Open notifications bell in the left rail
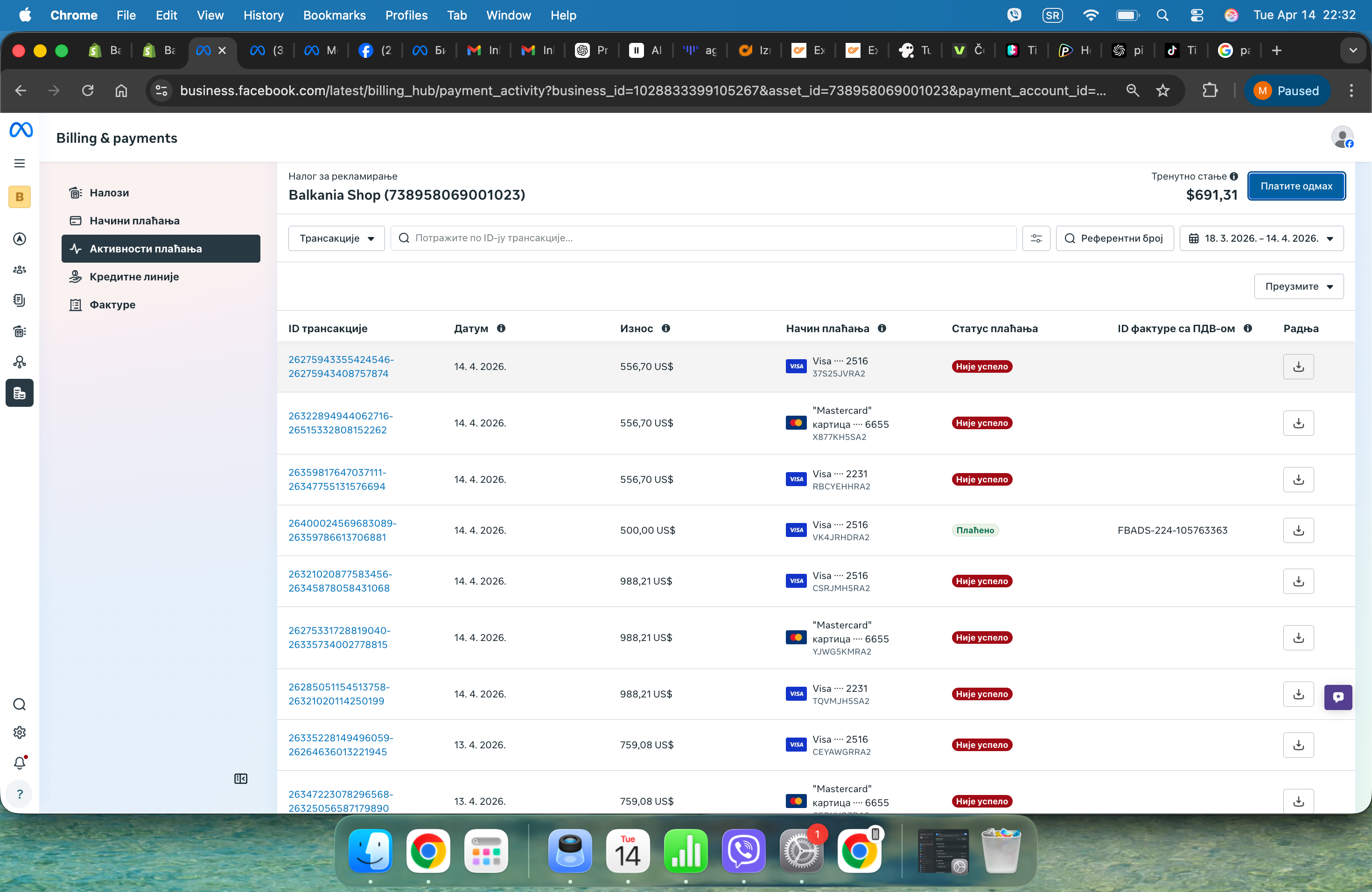Viewport: 1372px width, 892px height. [x=20, y=763]
